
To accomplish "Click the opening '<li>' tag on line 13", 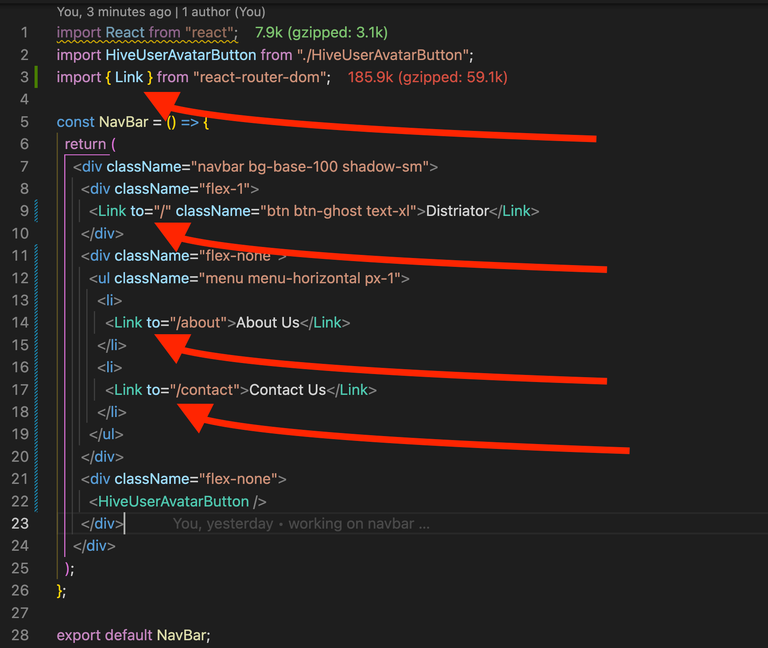I will [x=110, y=300].
